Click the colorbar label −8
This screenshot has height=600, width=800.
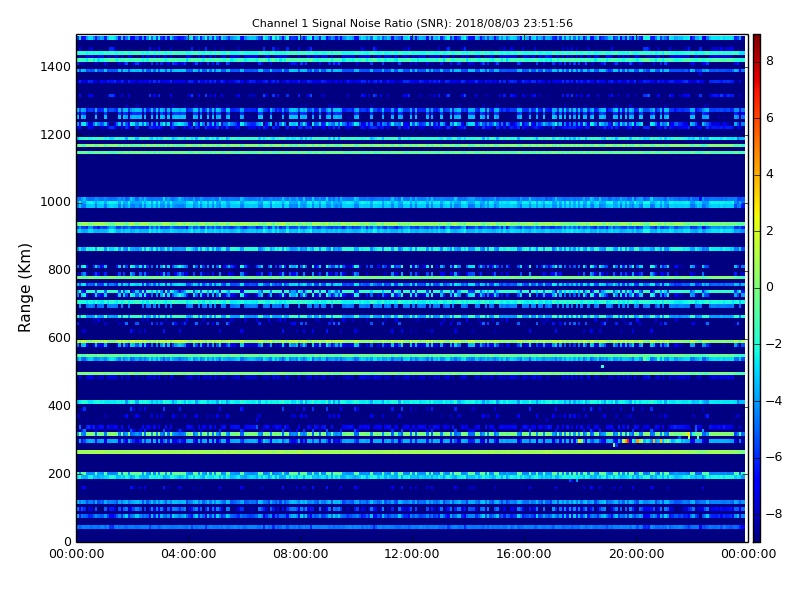[774, 514]
